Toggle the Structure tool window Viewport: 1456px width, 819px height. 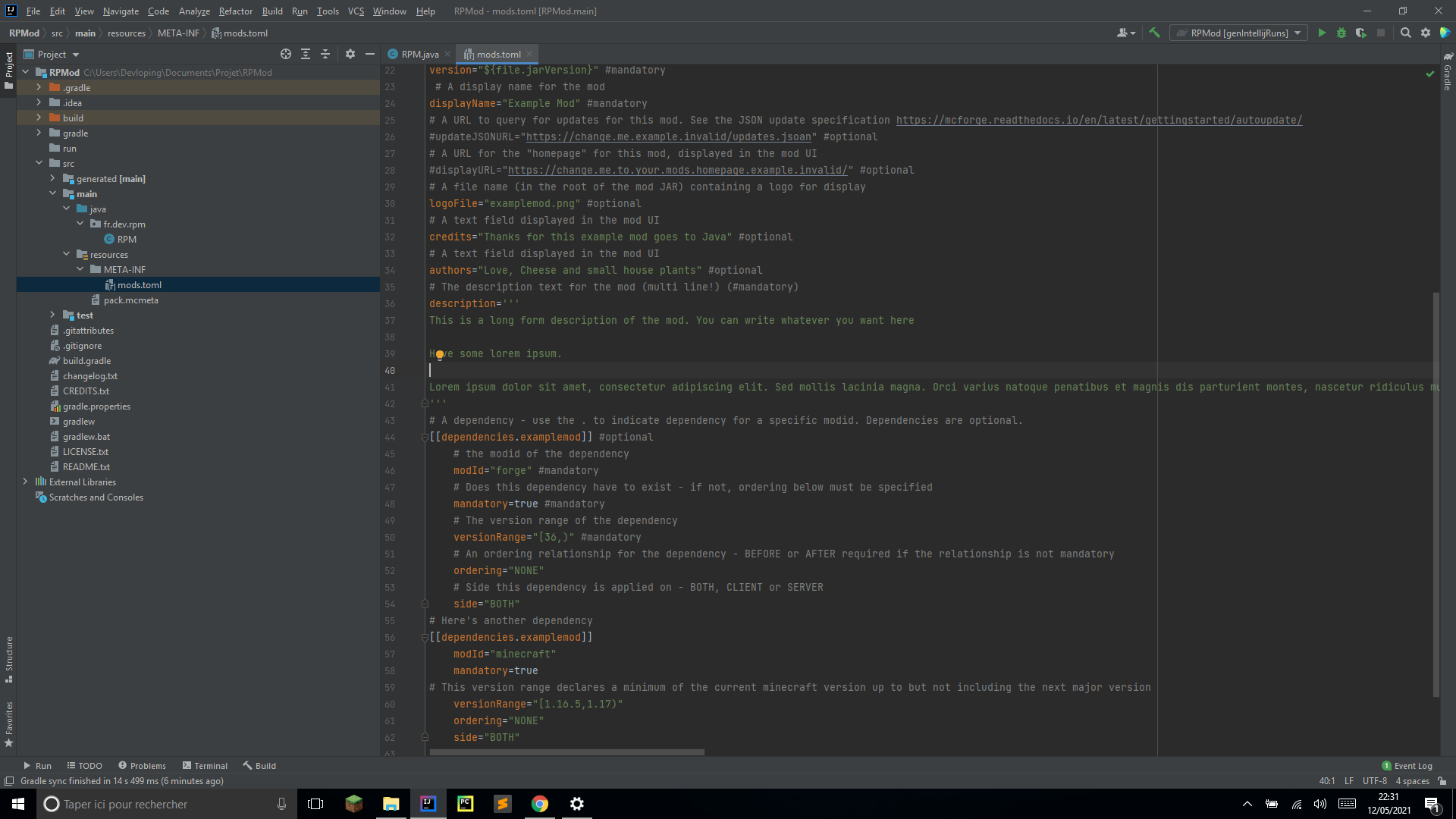(x=9, y=658)
